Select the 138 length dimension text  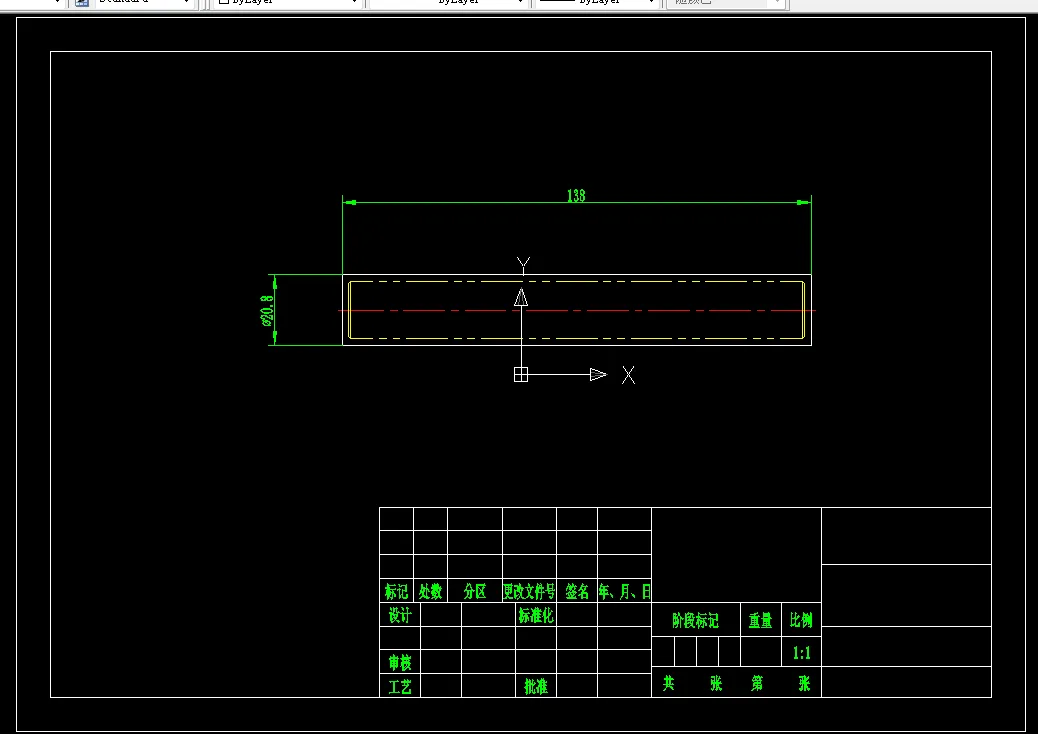pyautogui.click(x=576, y=195)
